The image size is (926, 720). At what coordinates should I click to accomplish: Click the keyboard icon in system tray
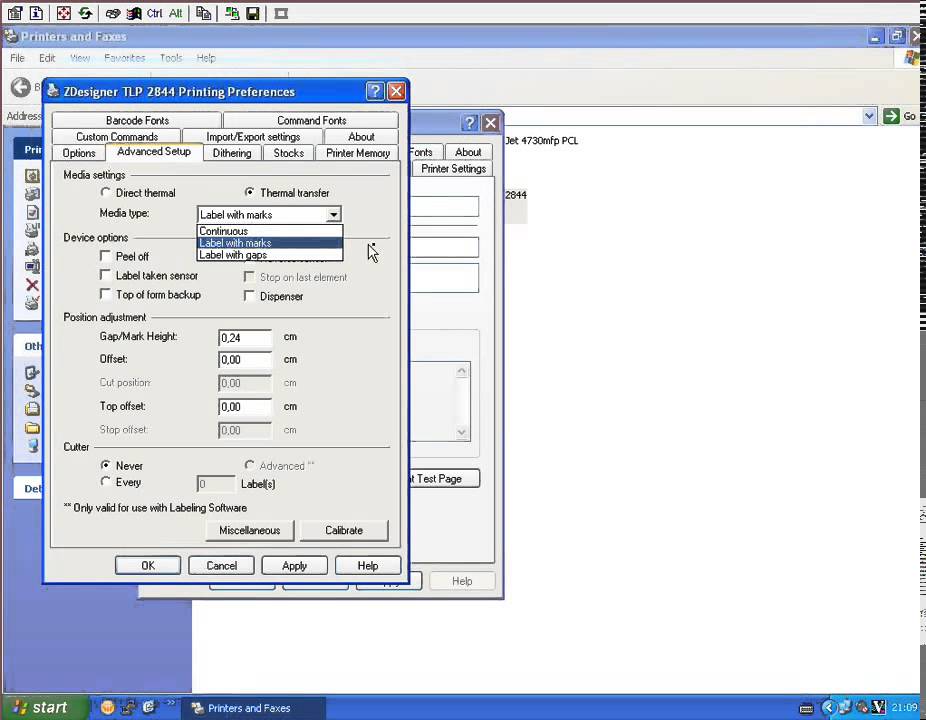tap(806, 708)
